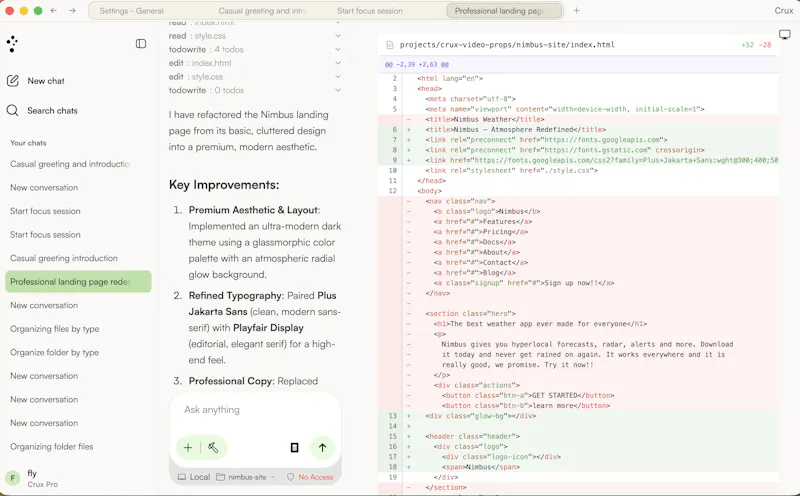Click the New chat button

coord(46,81)
